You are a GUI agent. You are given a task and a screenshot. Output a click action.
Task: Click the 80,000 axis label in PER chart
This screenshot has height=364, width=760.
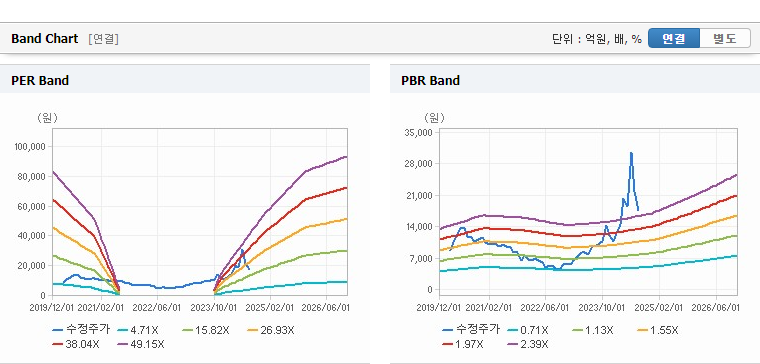pyautogui.click(x=32, y=176)
